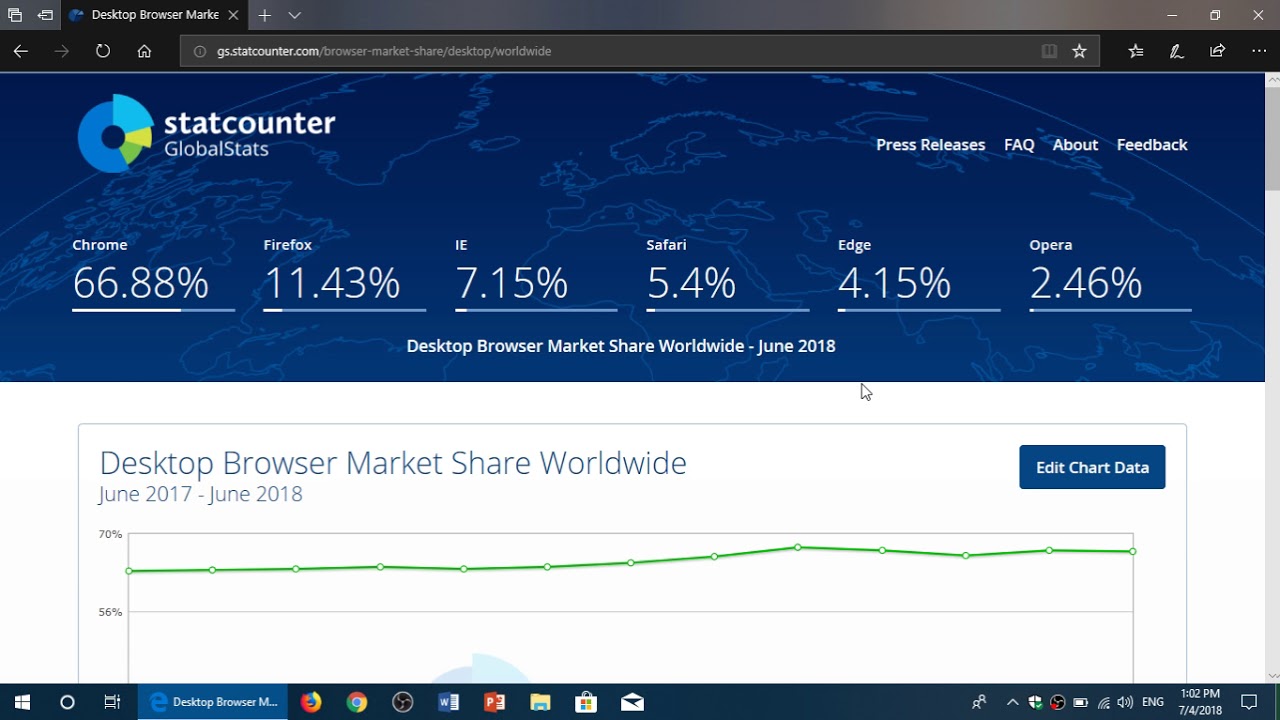Open the Press Releases link
This screenshot has width=1280, height=720.
pyautogui.click(x=930, y=145)
